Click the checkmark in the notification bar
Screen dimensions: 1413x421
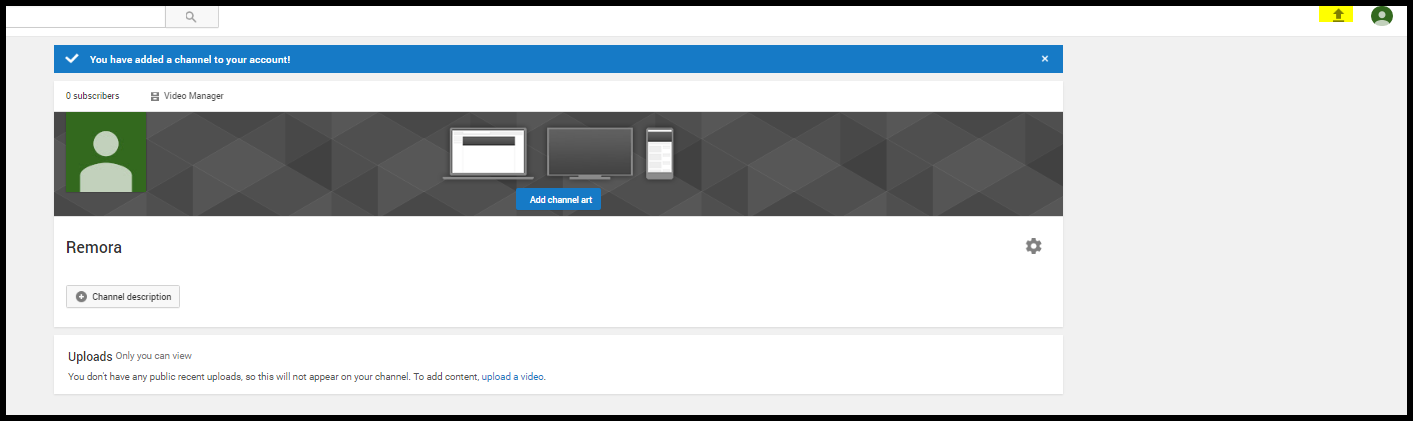point(72,59)
